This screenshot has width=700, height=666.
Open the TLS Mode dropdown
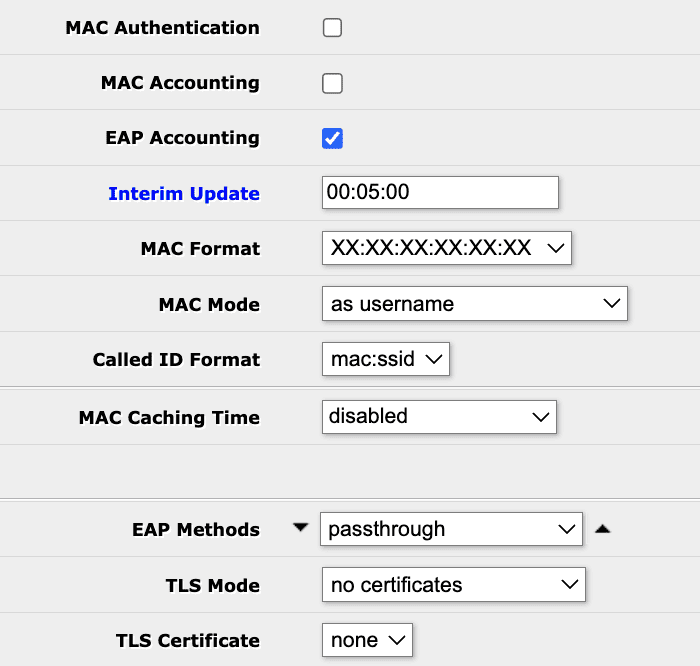point(454,585)
